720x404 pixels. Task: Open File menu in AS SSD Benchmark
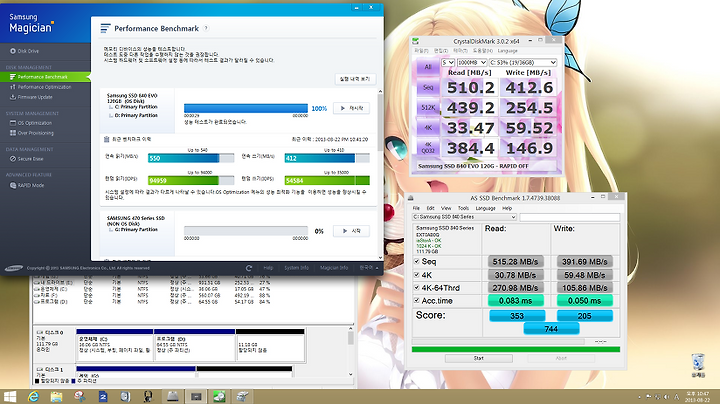point(416,208)
